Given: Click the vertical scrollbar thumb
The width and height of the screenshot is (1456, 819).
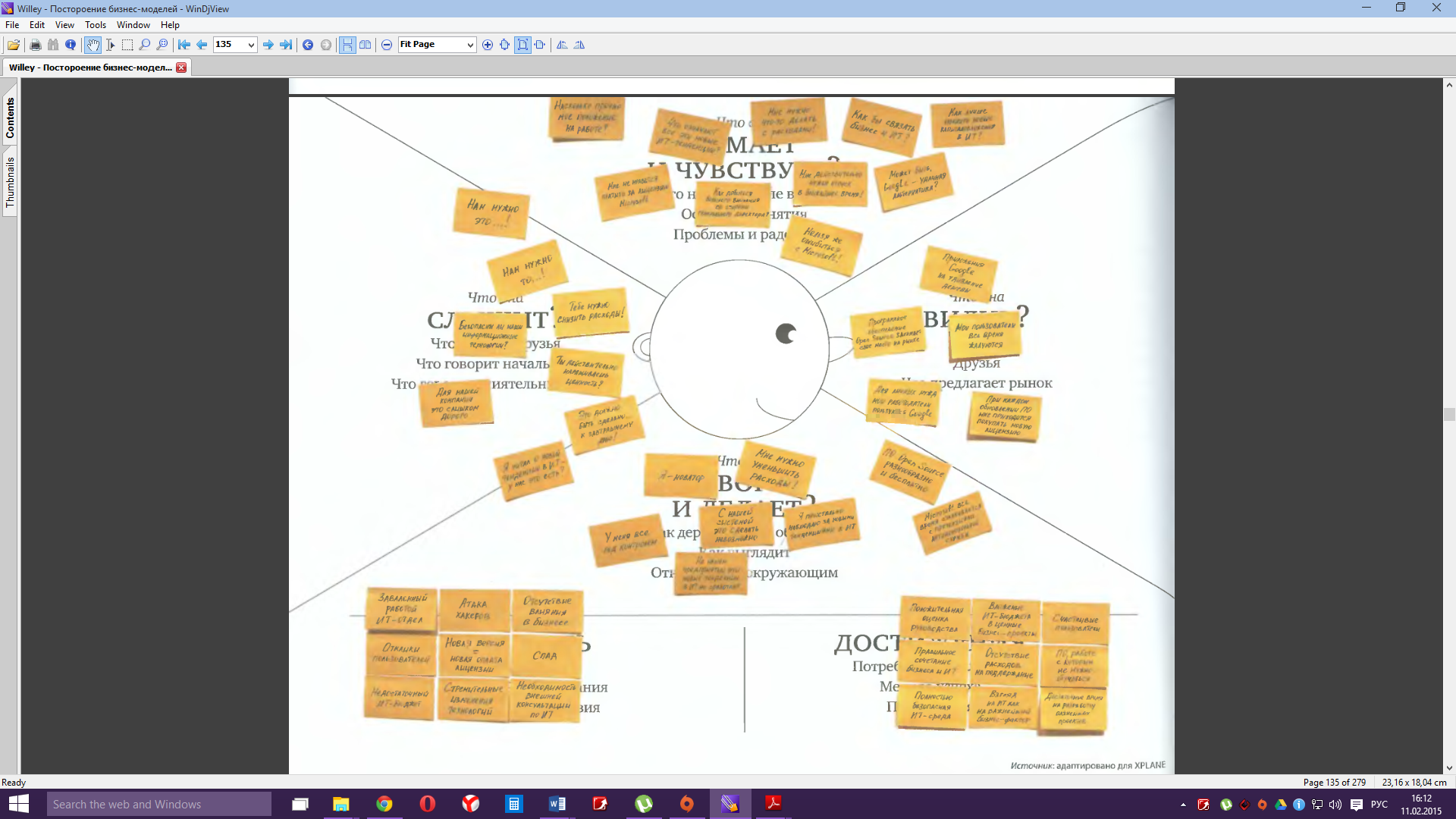Looking at the screenshot, I should (x=1449, y=414).
